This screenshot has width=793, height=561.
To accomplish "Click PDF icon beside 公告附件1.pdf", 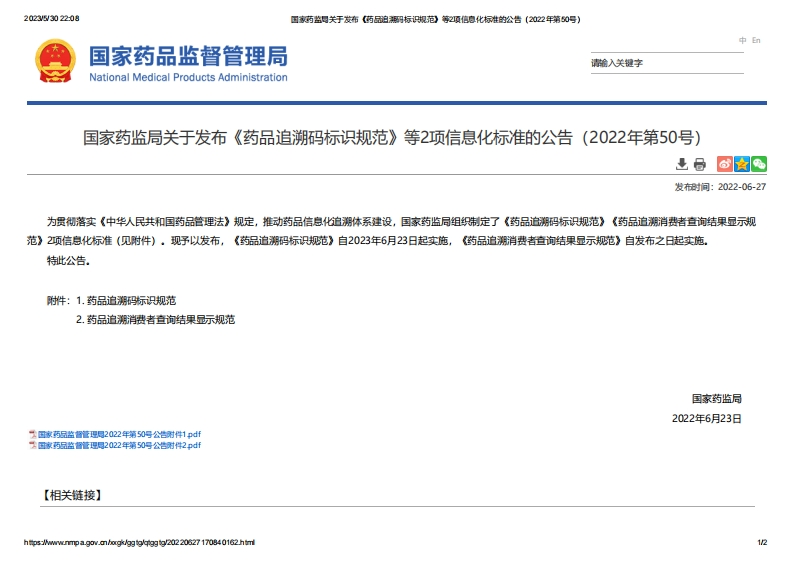I will point(32,434).
